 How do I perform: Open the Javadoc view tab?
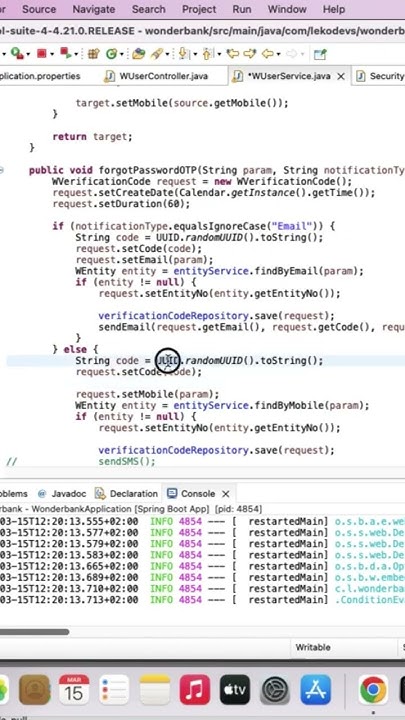pos(62,494)
